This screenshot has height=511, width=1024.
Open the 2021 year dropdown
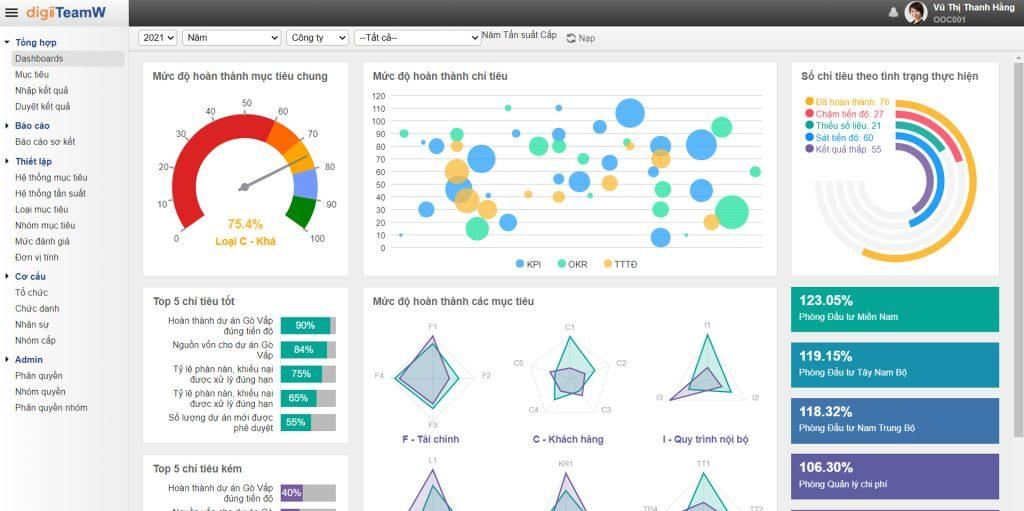157,38
